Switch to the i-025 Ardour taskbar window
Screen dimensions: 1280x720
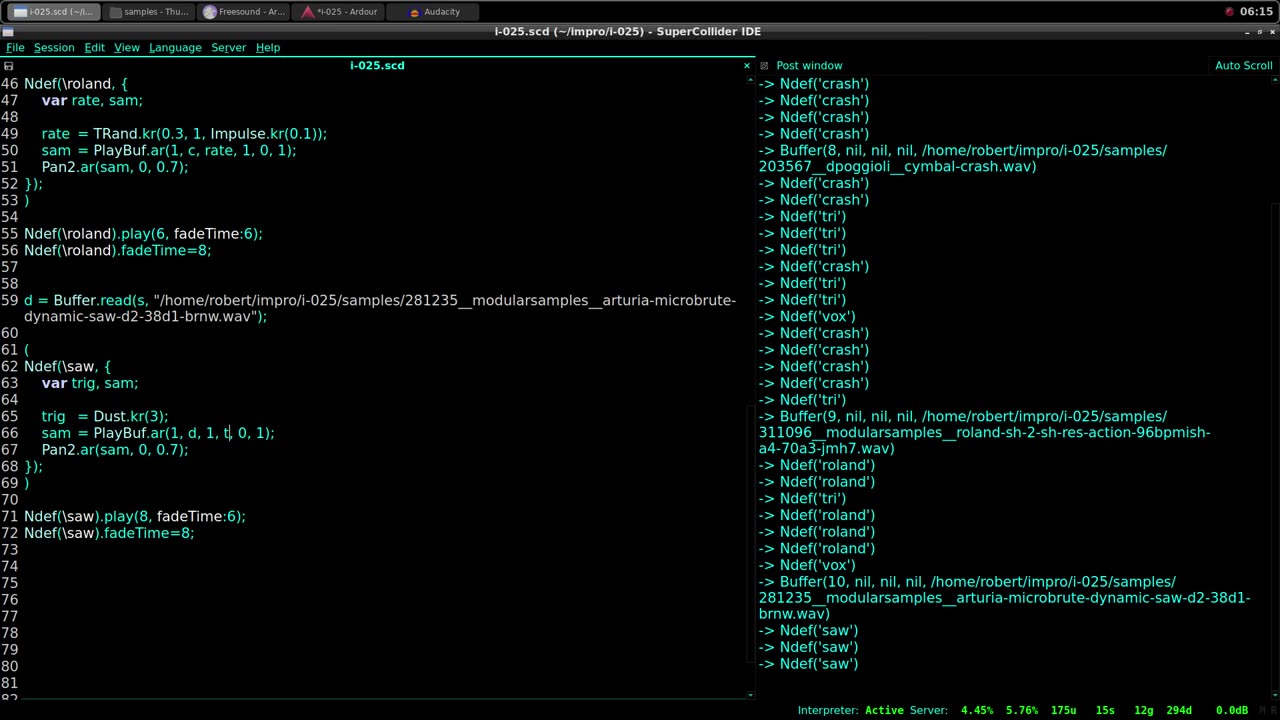tap(338, 12)
